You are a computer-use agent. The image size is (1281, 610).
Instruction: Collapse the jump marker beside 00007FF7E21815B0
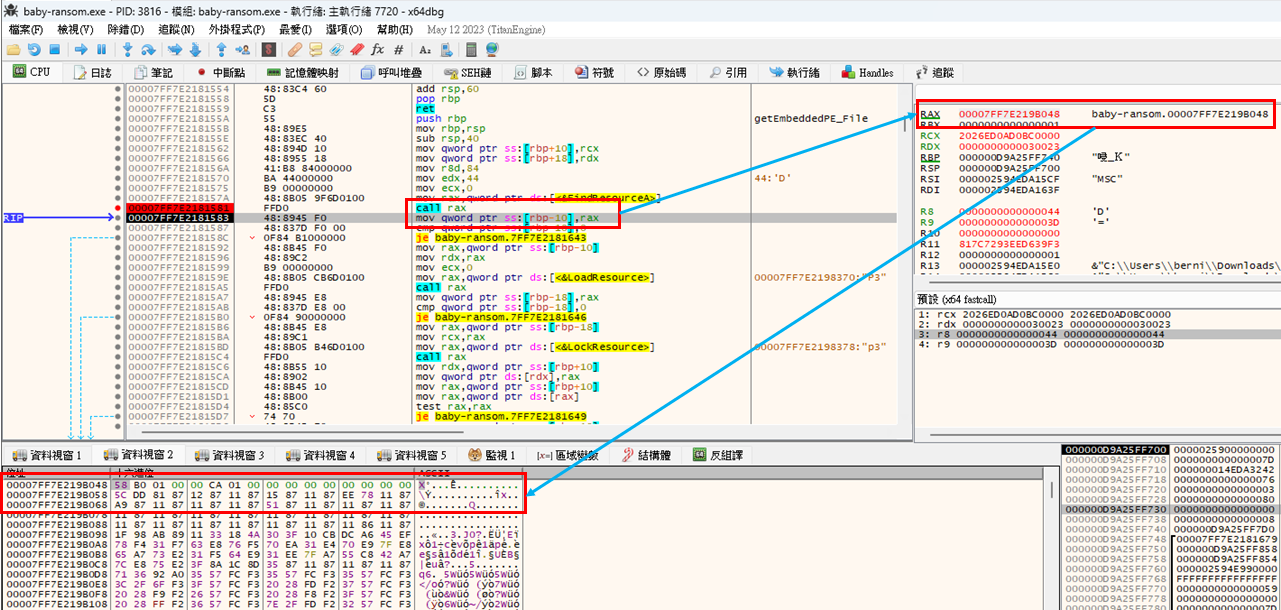point(254,317)
